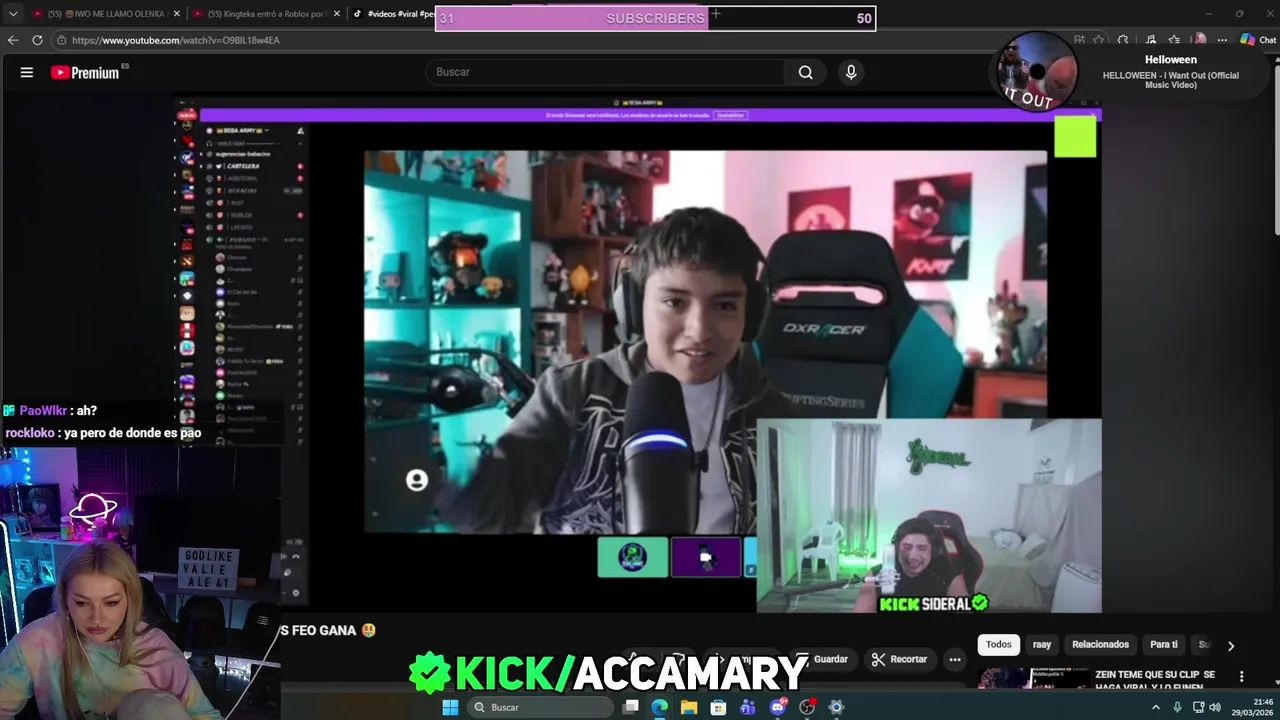
Task: Open Microsoft Edge from taskbar
Action: click(x=660, y=707)
